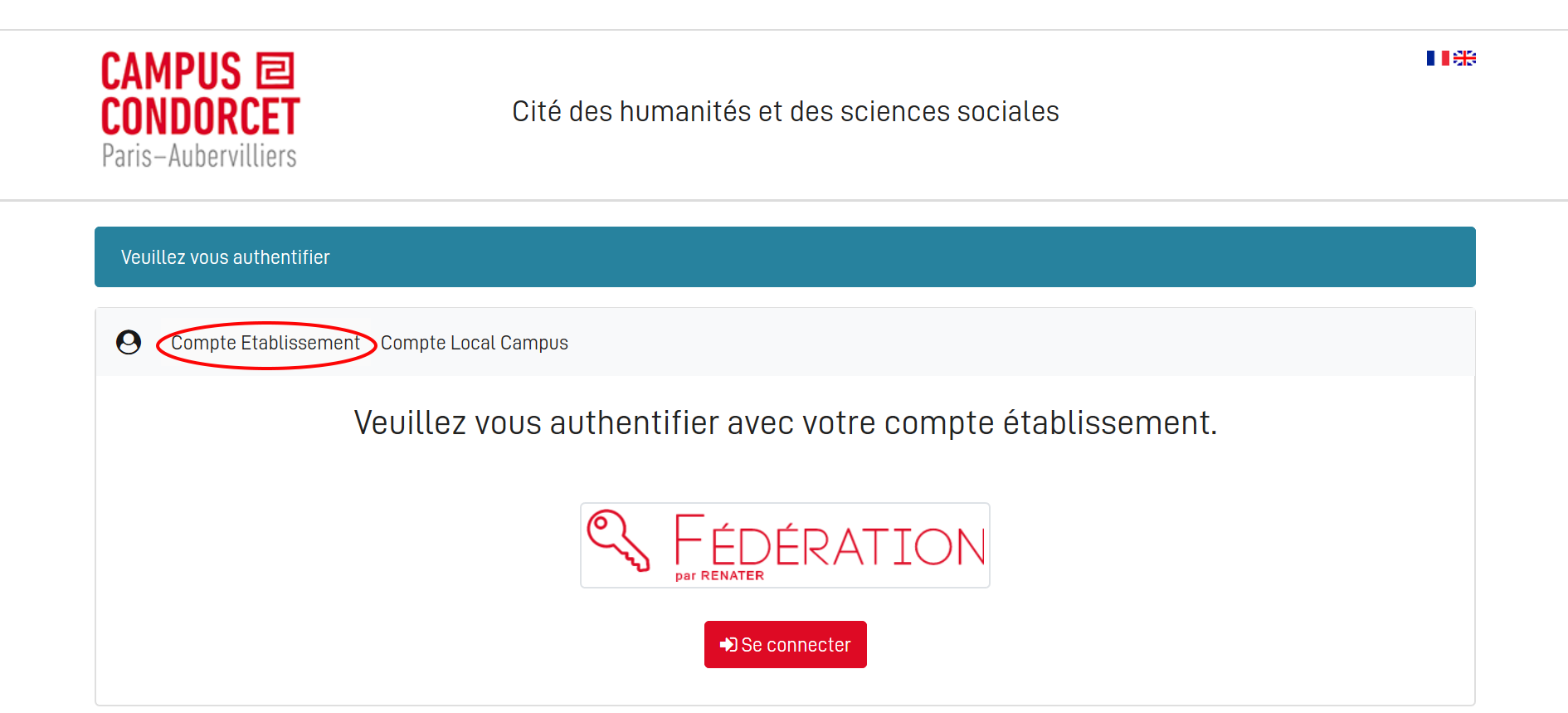Switch to English via the UK flag
This screenshot has width=1568, height=713.
[x=1464, y=58]
